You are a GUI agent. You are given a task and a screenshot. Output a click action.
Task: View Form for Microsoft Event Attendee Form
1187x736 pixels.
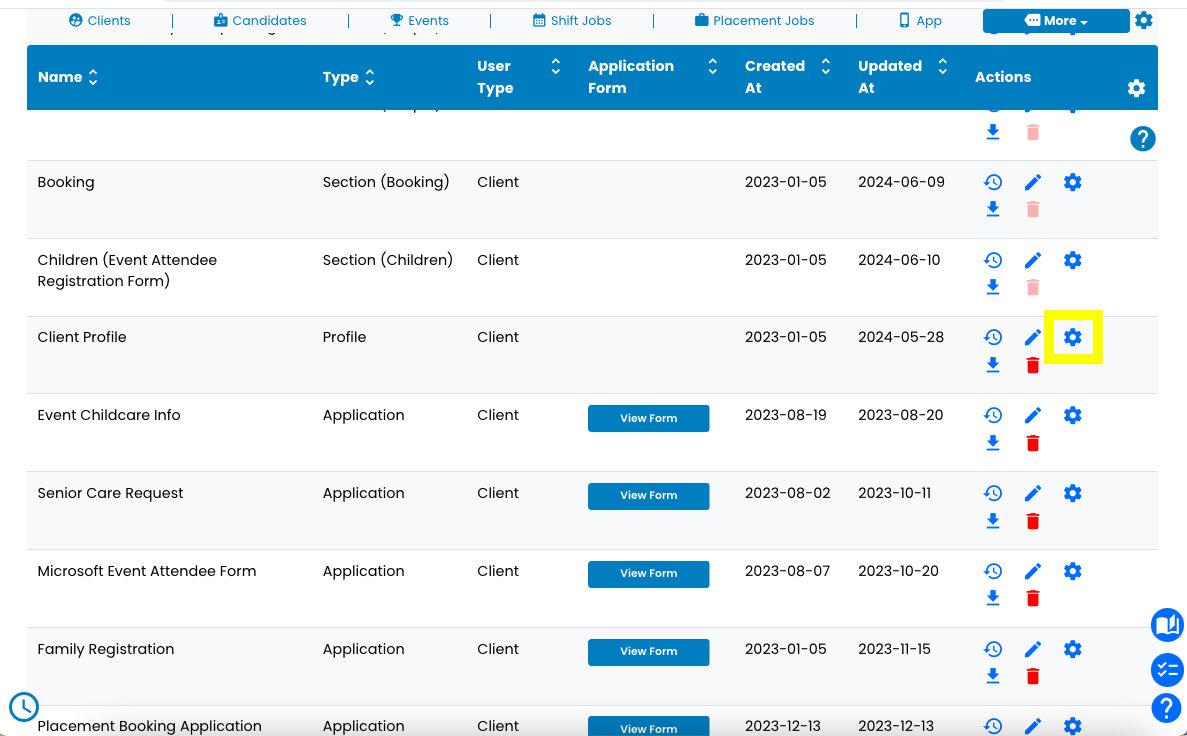click(649, 574)
